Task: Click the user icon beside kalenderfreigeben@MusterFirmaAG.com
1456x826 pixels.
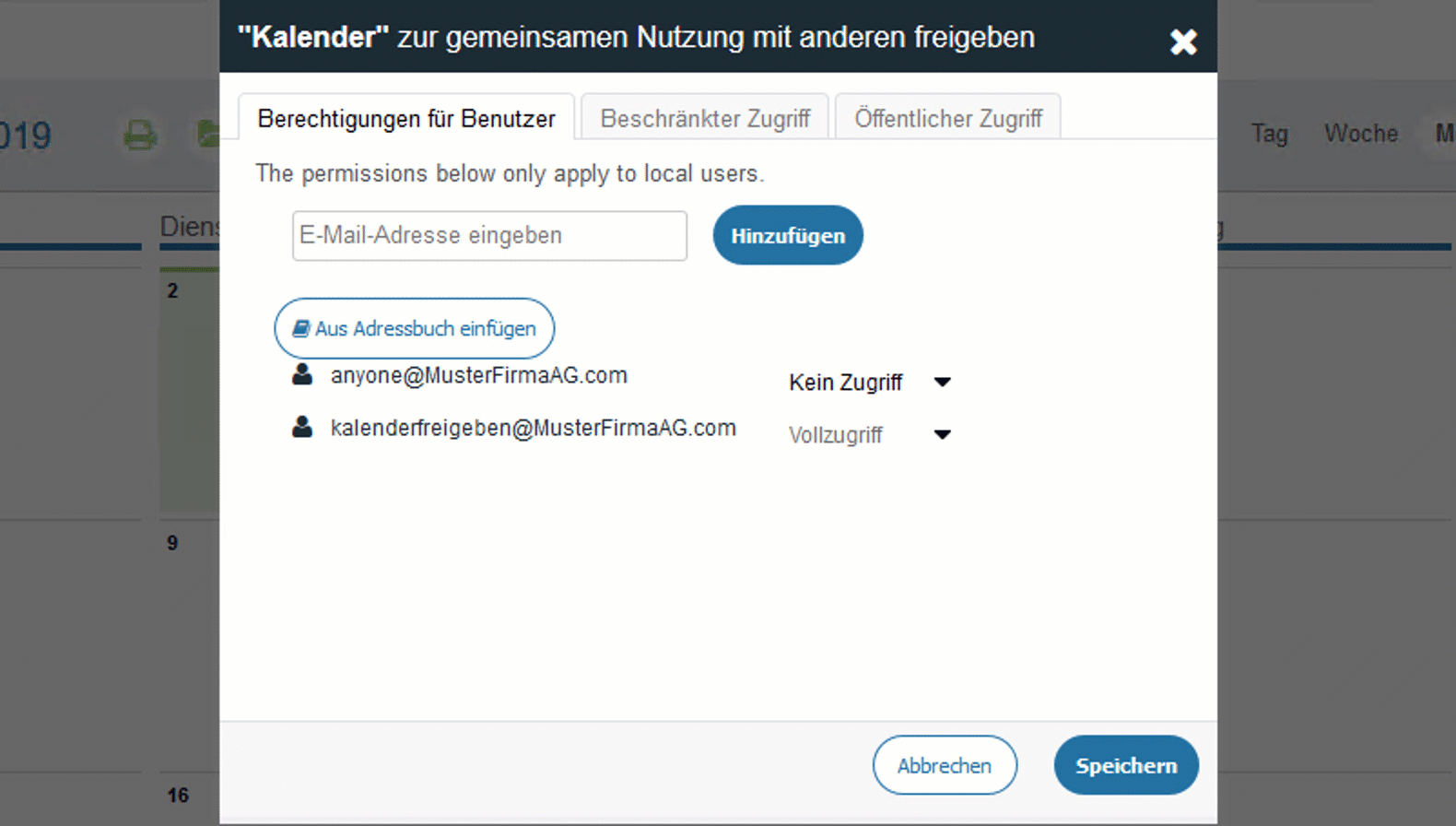Action: pos(302,427)
